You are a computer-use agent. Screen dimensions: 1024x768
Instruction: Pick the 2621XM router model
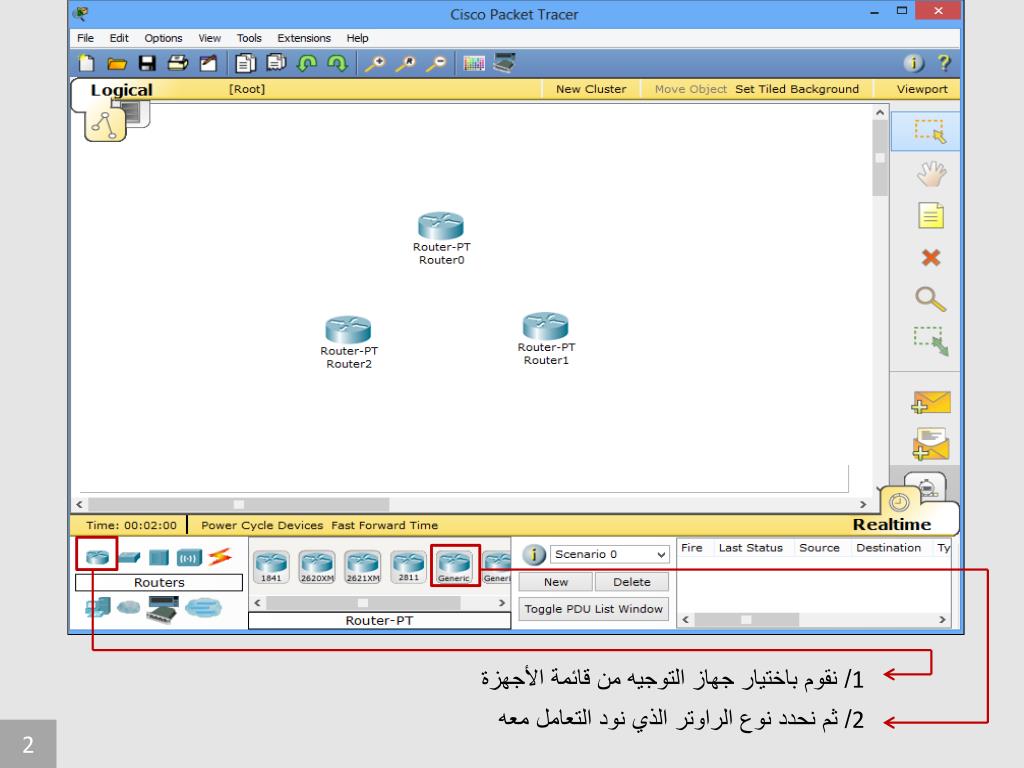(362, 567)
